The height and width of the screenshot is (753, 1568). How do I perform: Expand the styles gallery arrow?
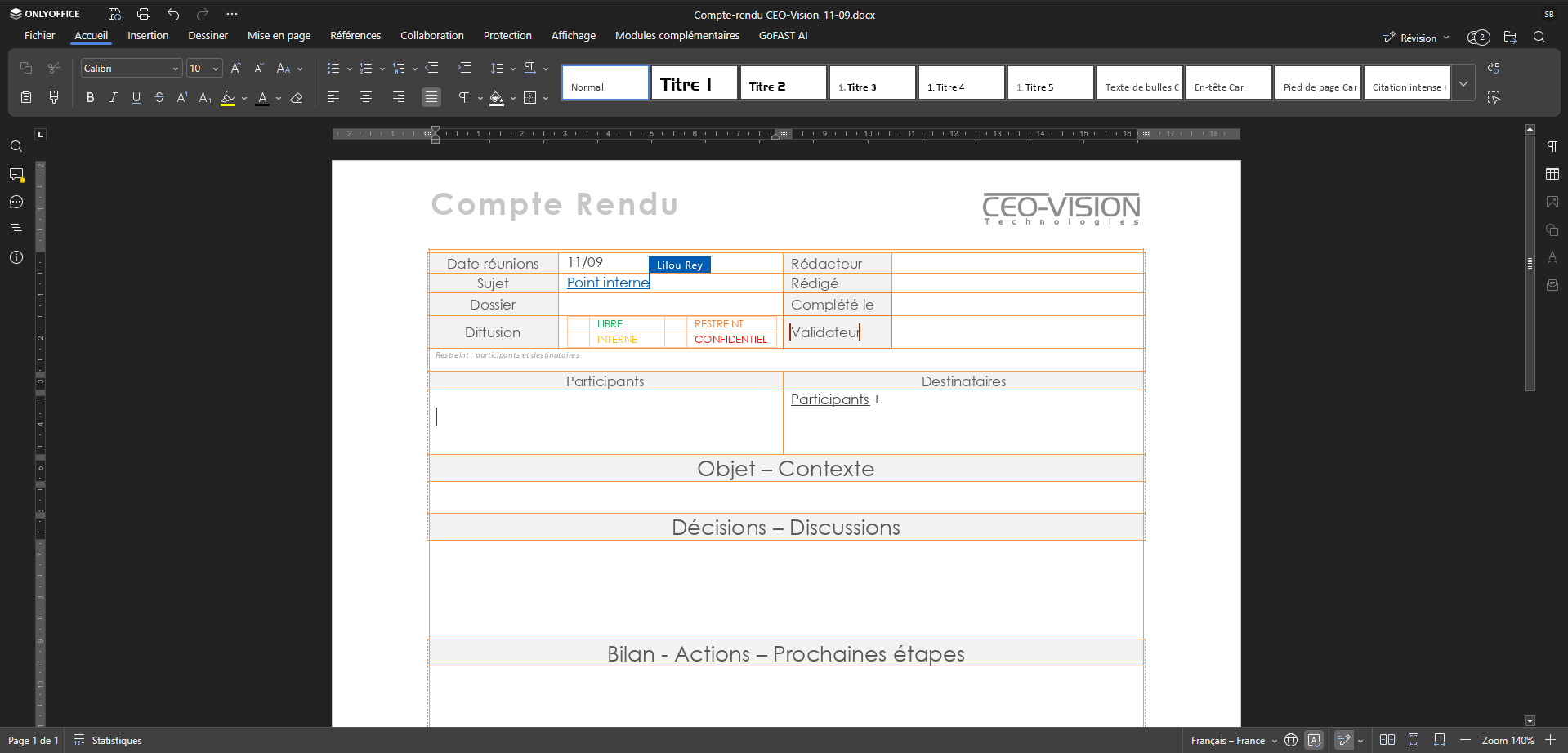(1463, 83)
